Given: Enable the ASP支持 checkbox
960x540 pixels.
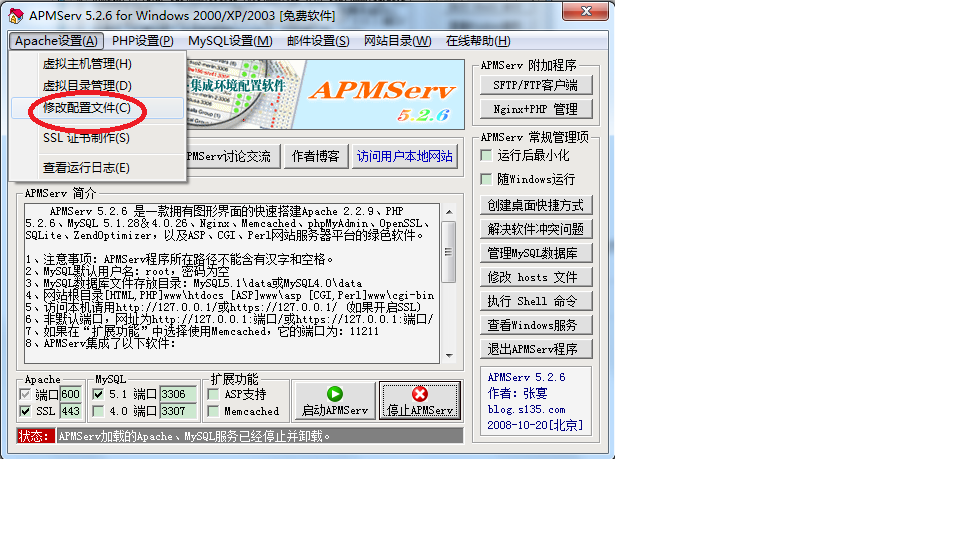Looking at the screenshot, I should click(213, 394).
